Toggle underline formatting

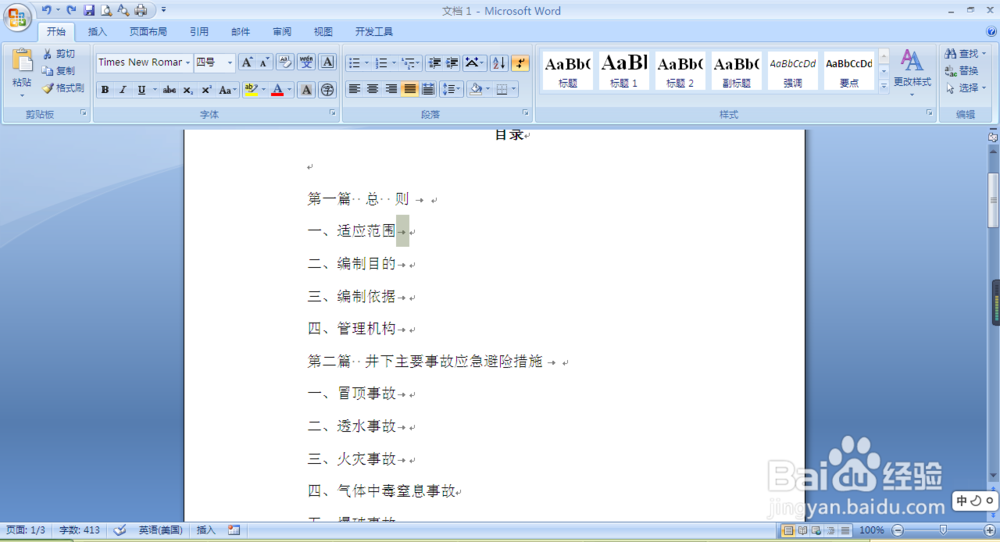coord(141,90)
